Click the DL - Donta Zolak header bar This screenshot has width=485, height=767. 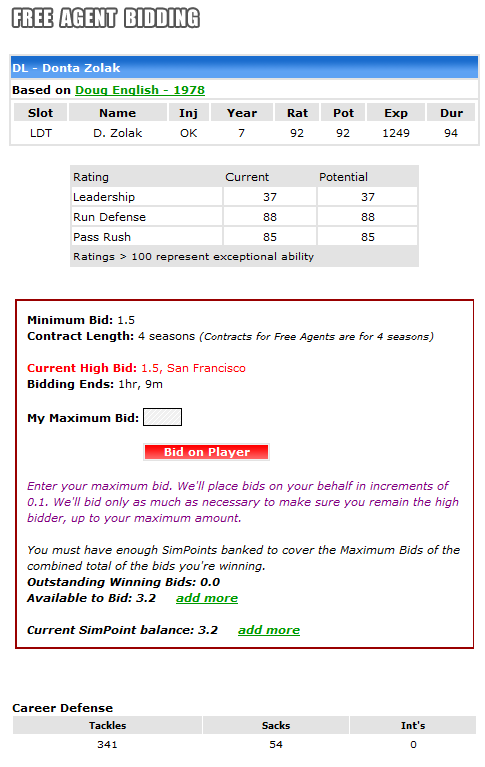point(244,68)
